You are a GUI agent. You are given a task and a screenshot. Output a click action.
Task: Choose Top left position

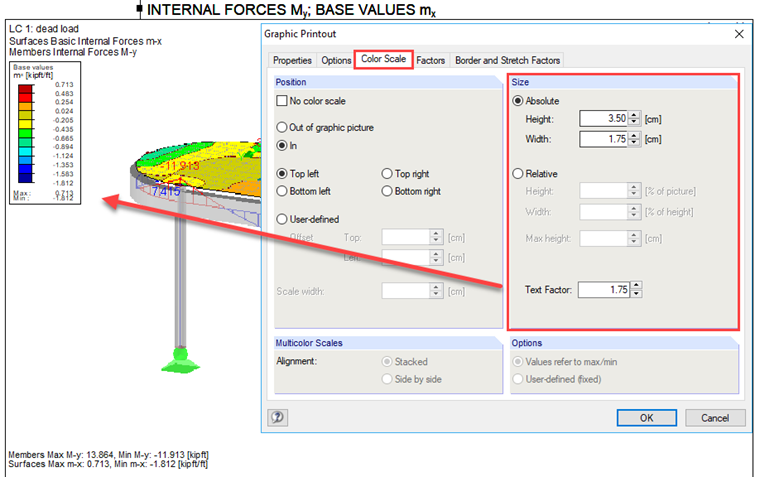pyautogui.click(x=282, y=174)
